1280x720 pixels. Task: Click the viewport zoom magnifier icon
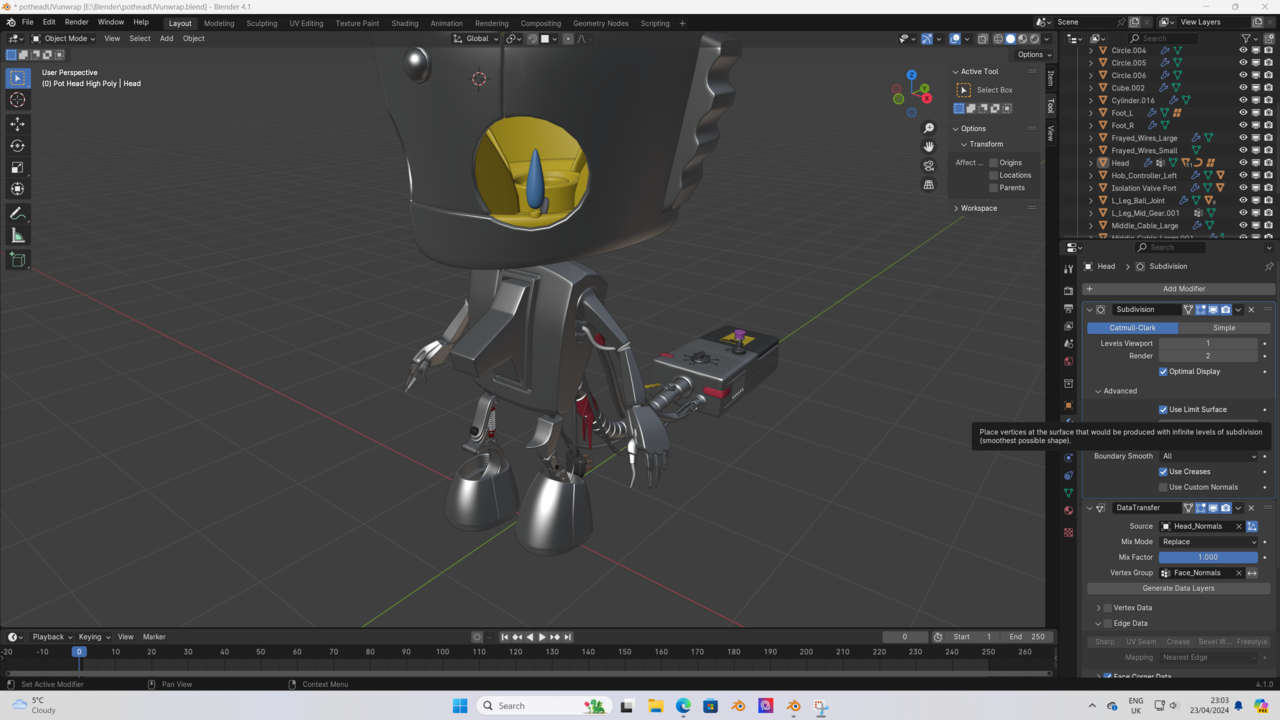(x=929, y=128)
